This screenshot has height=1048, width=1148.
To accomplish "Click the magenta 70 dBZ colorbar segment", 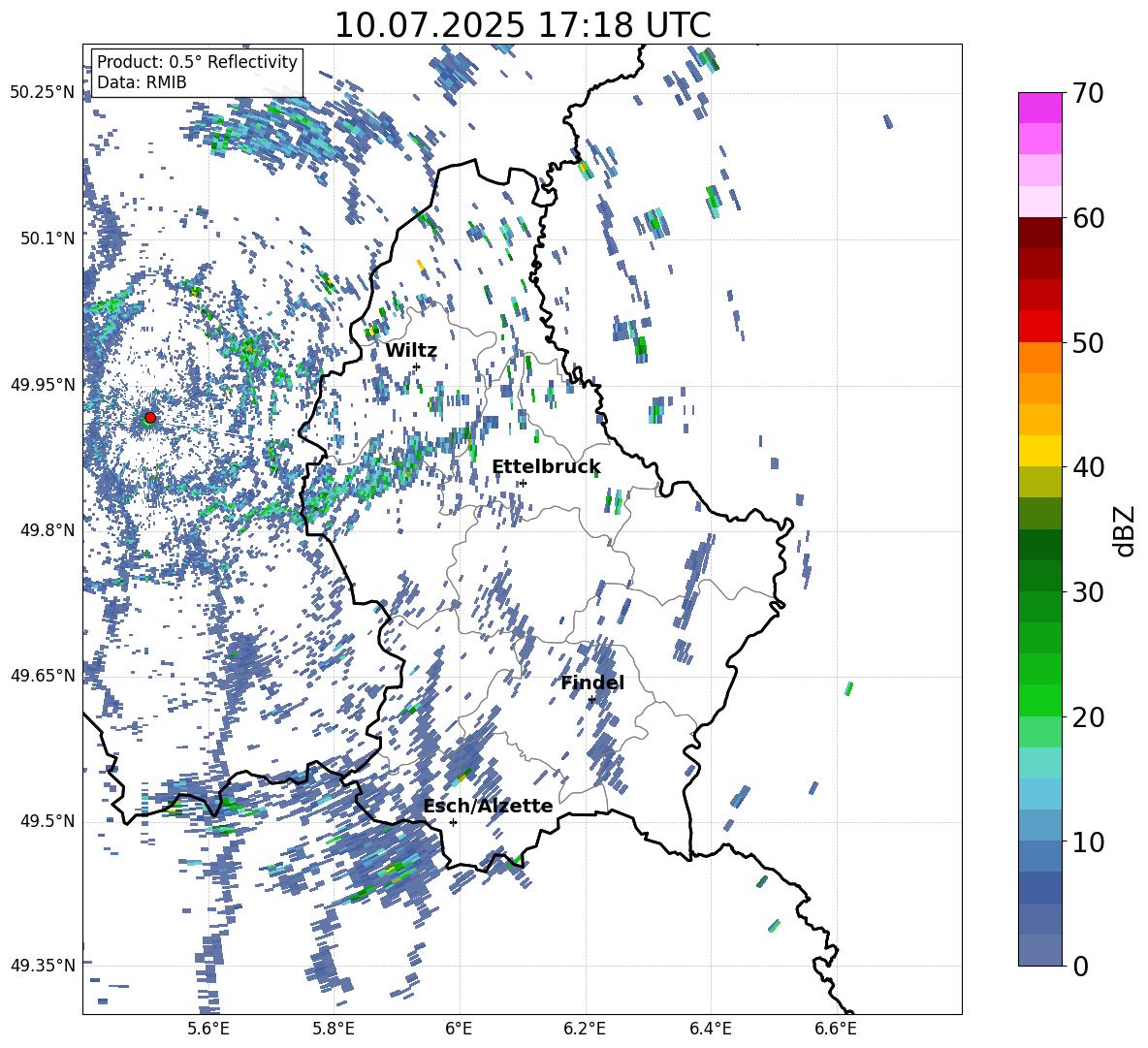I will pos(1039,108).
